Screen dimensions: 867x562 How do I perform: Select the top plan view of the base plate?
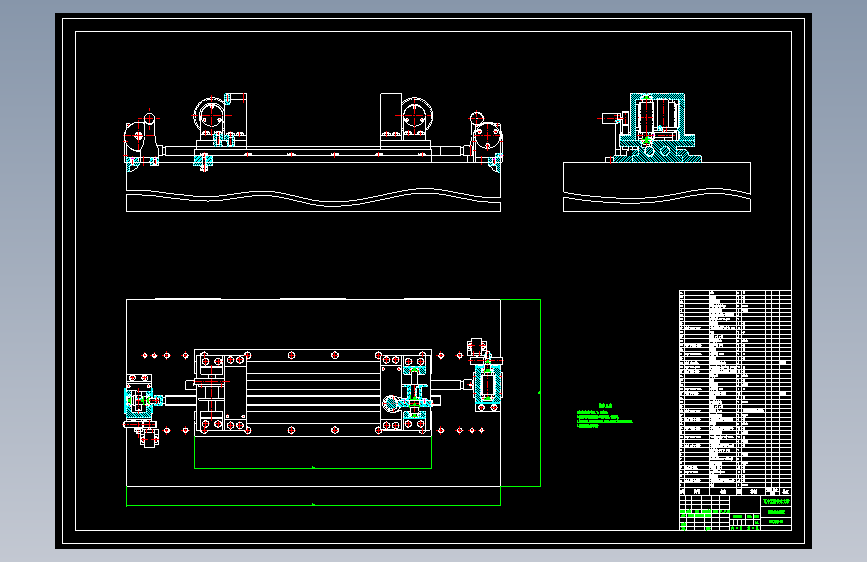313,393
